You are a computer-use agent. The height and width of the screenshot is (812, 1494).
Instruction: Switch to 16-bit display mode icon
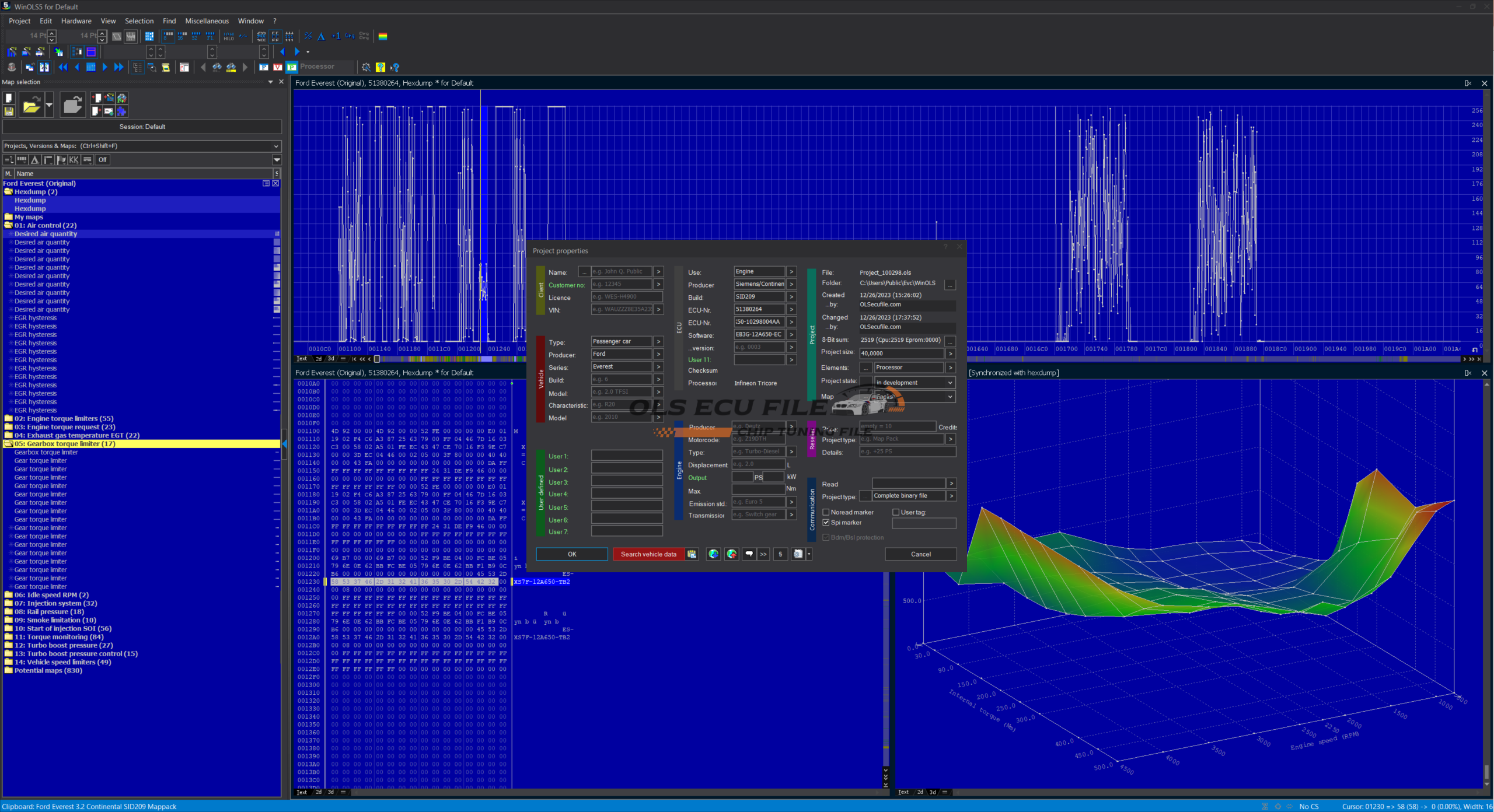[182, 36]
